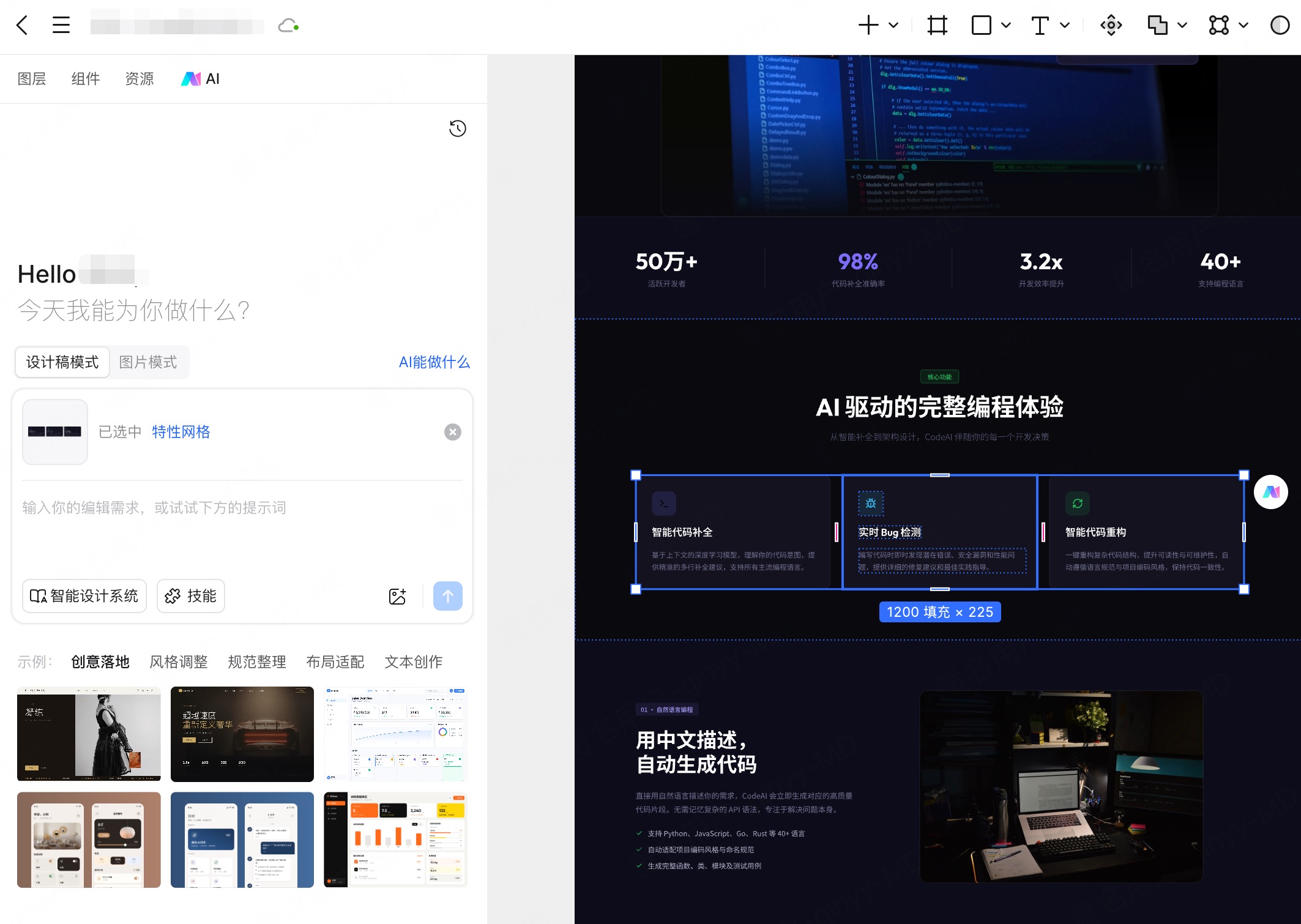
Task: Open the orange bar-chart dashboard example thumbnail
Action: tap(395, 840)
